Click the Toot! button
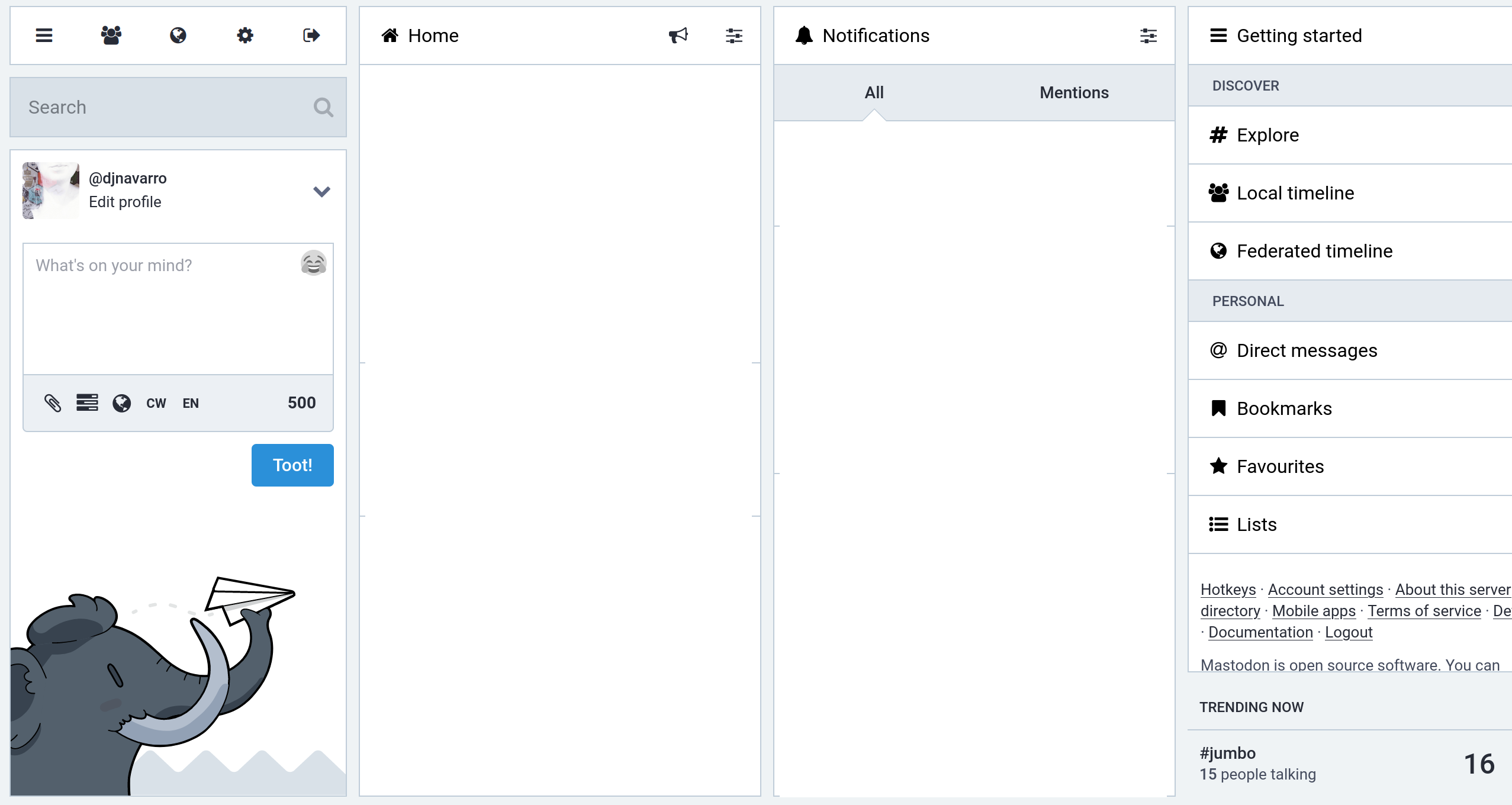Screen dimensions: 1512x805 tap(292, 465)
